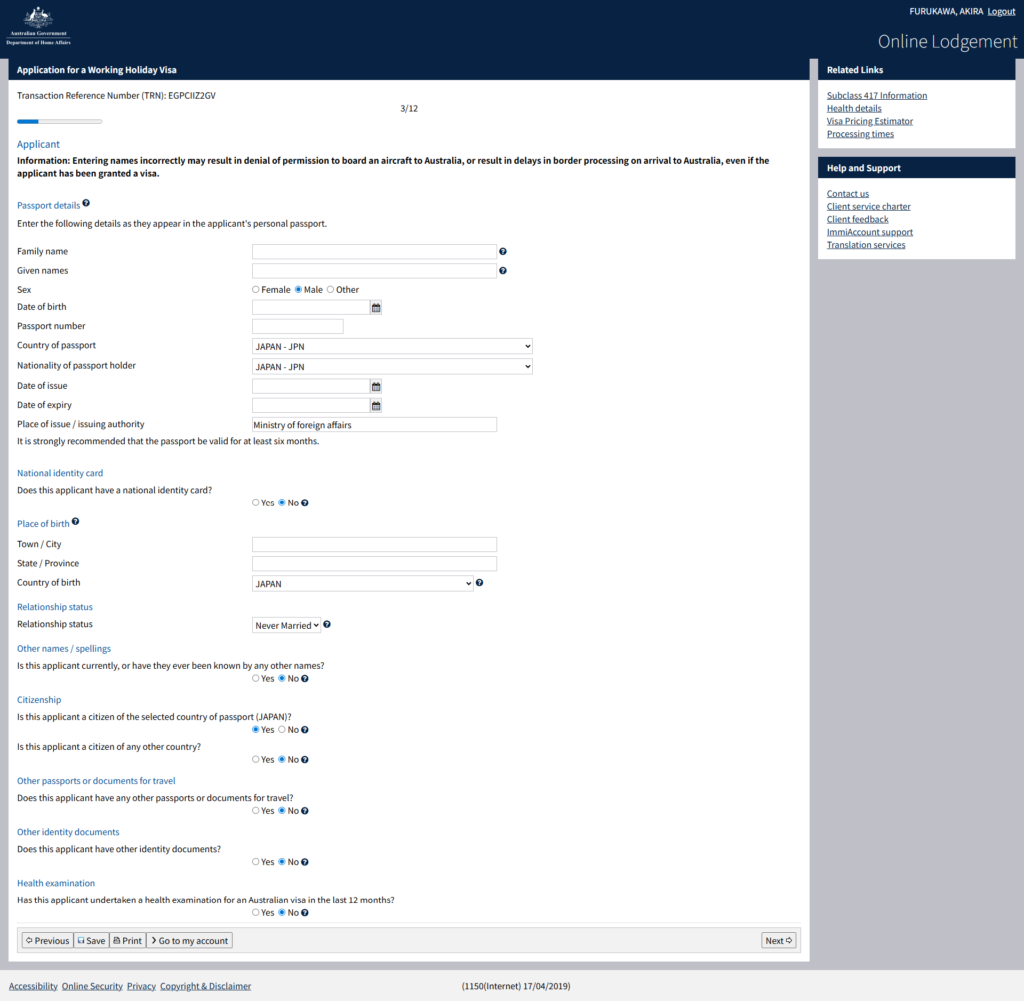
Task: Select Male for Sex
Action: click(x=298, y=289)
